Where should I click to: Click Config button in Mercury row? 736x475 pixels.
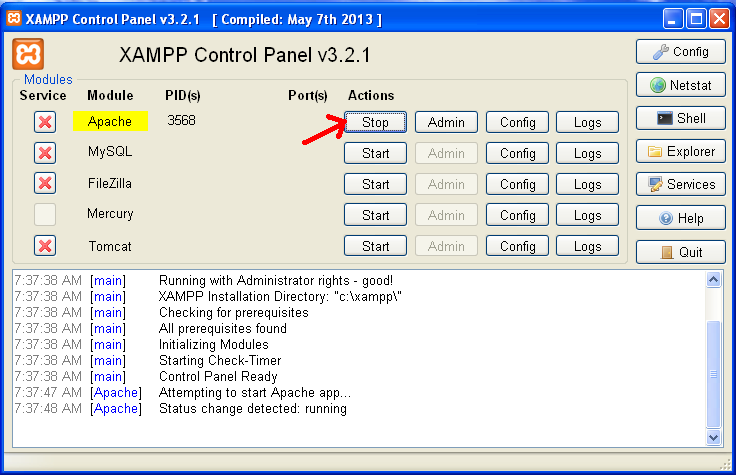point(517,215)
